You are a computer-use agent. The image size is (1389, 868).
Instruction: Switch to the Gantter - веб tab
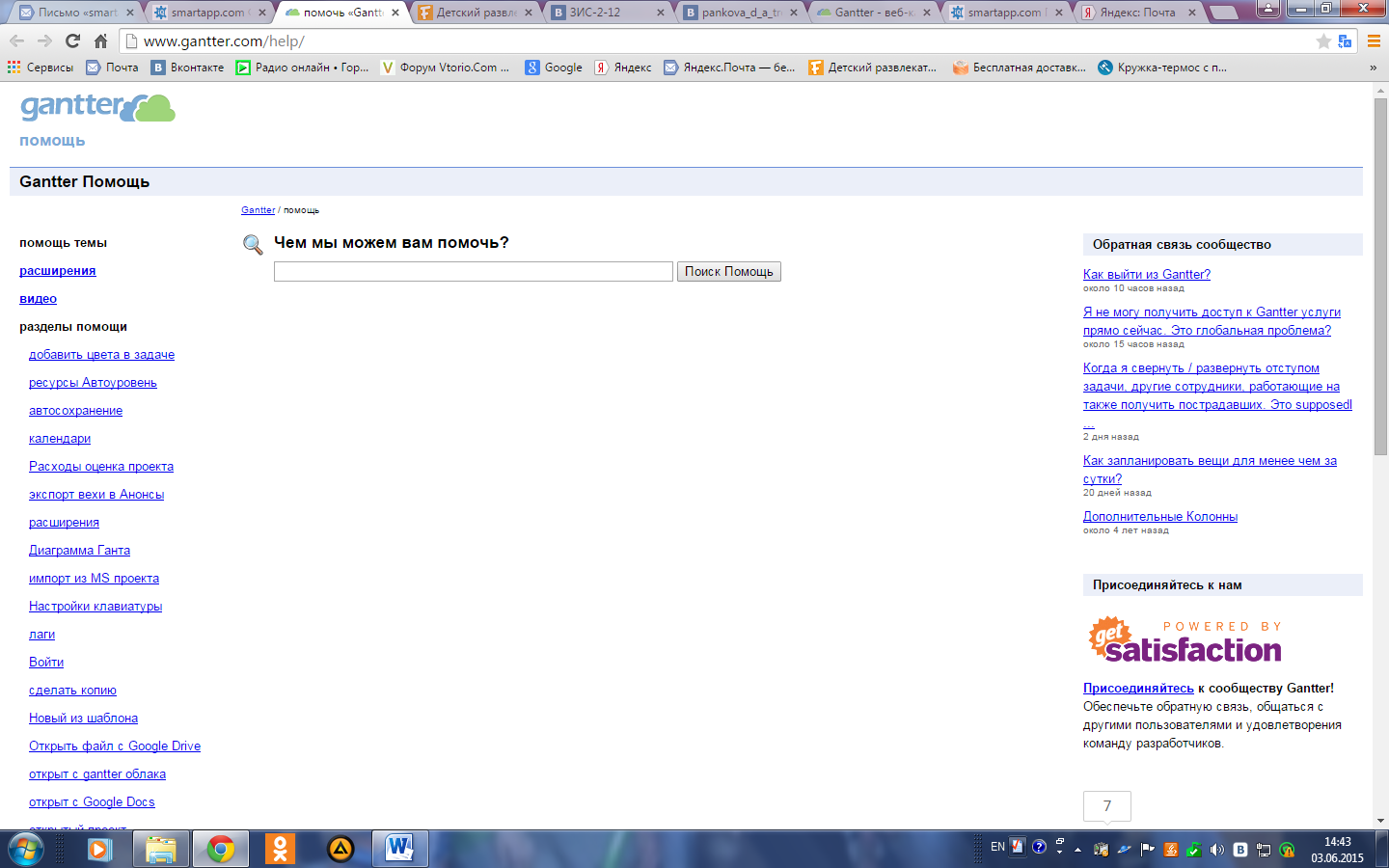click(874, 13)
